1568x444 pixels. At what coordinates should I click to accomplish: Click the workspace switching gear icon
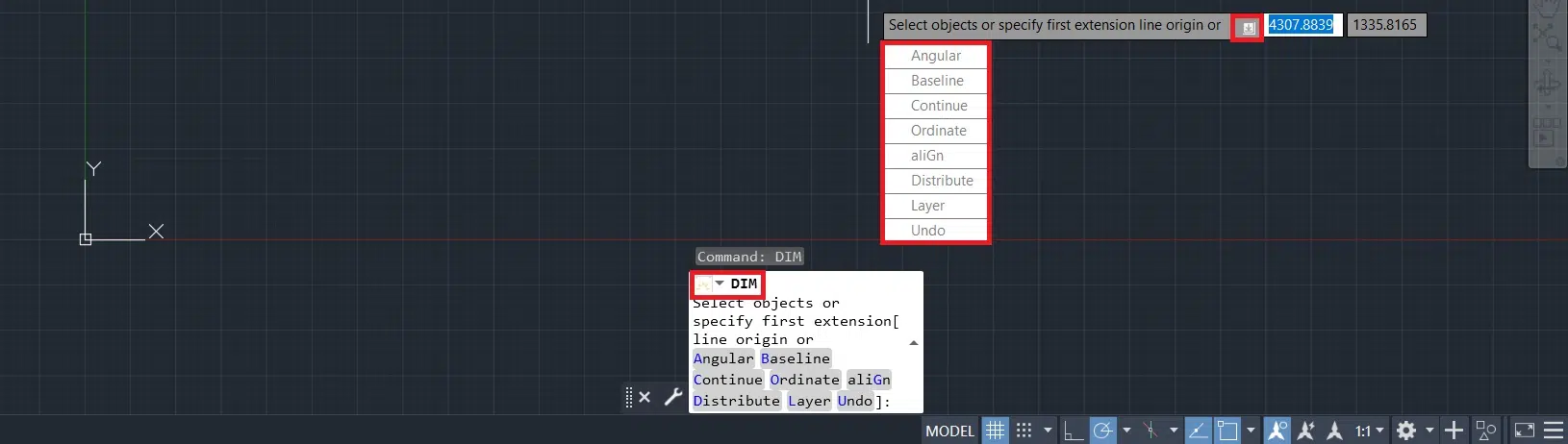pos(1406,431)
